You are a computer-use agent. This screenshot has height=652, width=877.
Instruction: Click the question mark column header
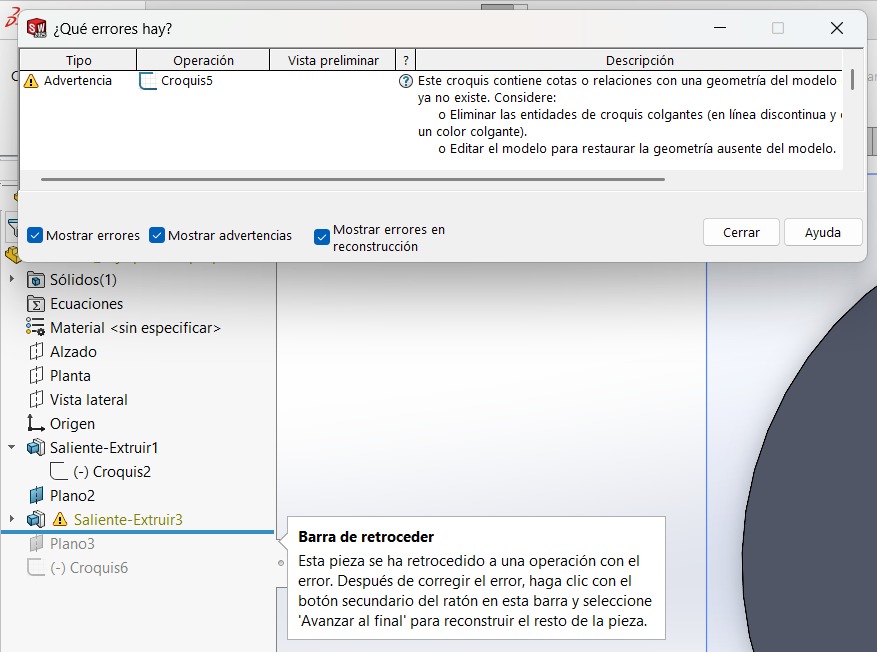tap(406, 60)
